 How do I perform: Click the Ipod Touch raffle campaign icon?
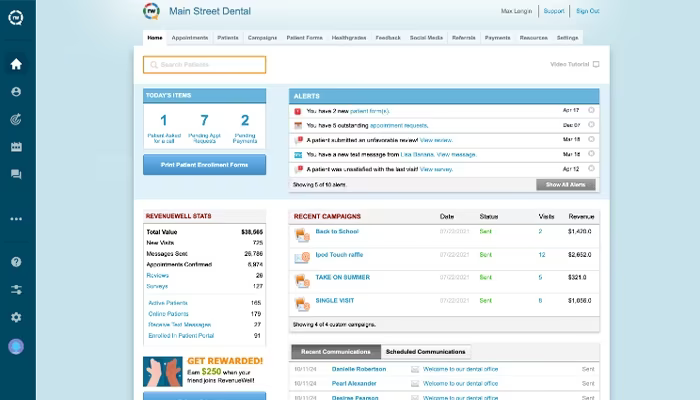coord(302,258)
